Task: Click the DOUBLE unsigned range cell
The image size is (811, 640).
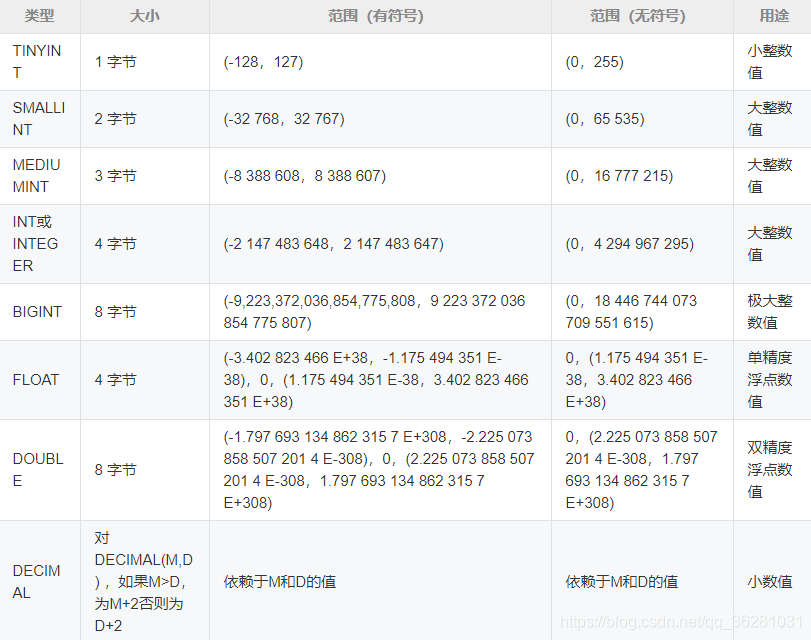Action: [641, 470]
